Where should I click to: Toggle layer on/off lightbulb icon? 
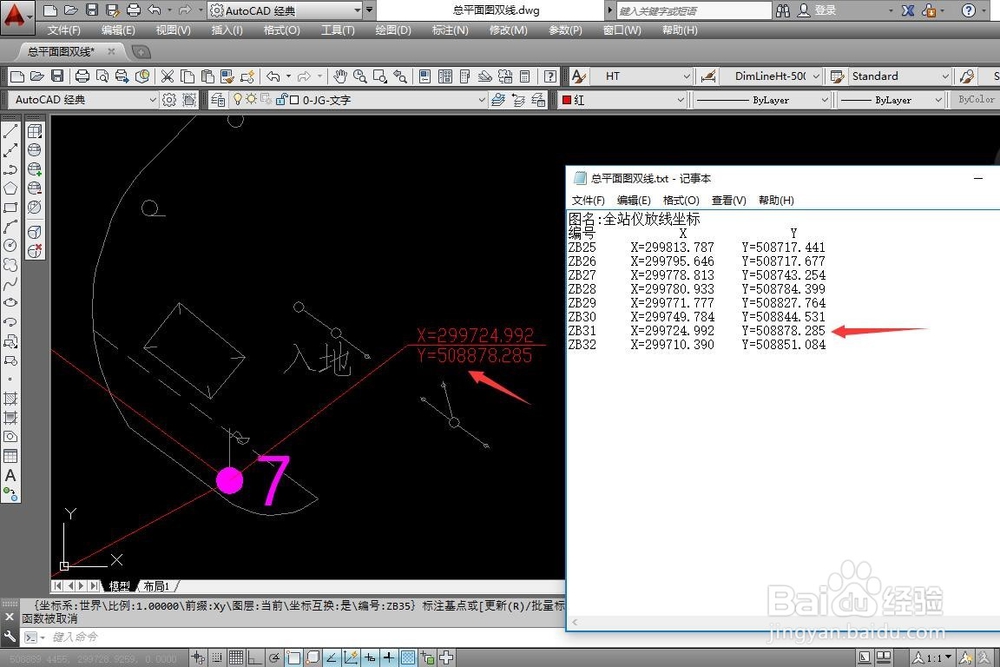coord(238,99)
